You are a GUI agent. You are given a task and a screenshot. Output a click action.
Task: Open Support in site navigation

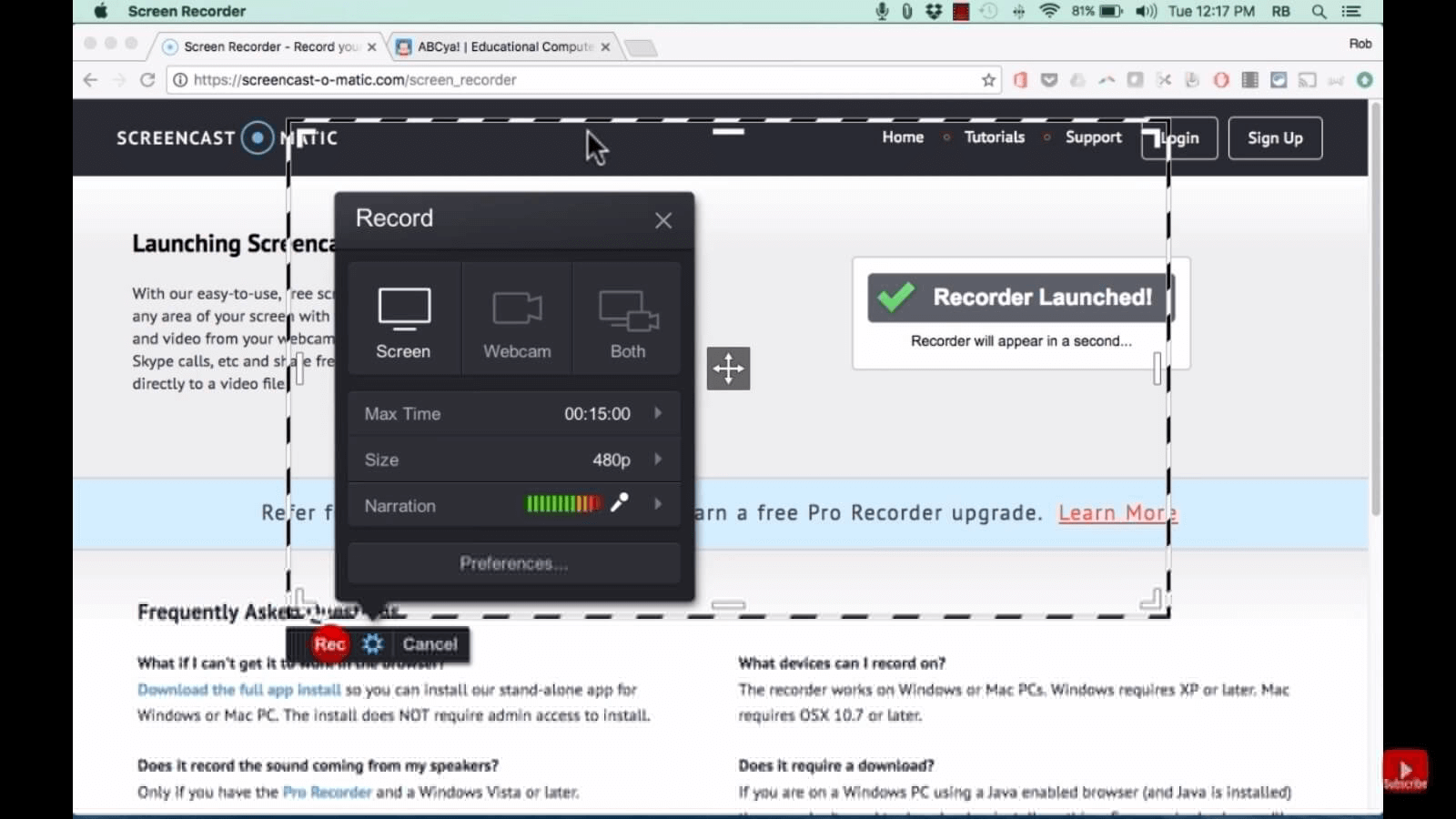(x=1093, y=137)
